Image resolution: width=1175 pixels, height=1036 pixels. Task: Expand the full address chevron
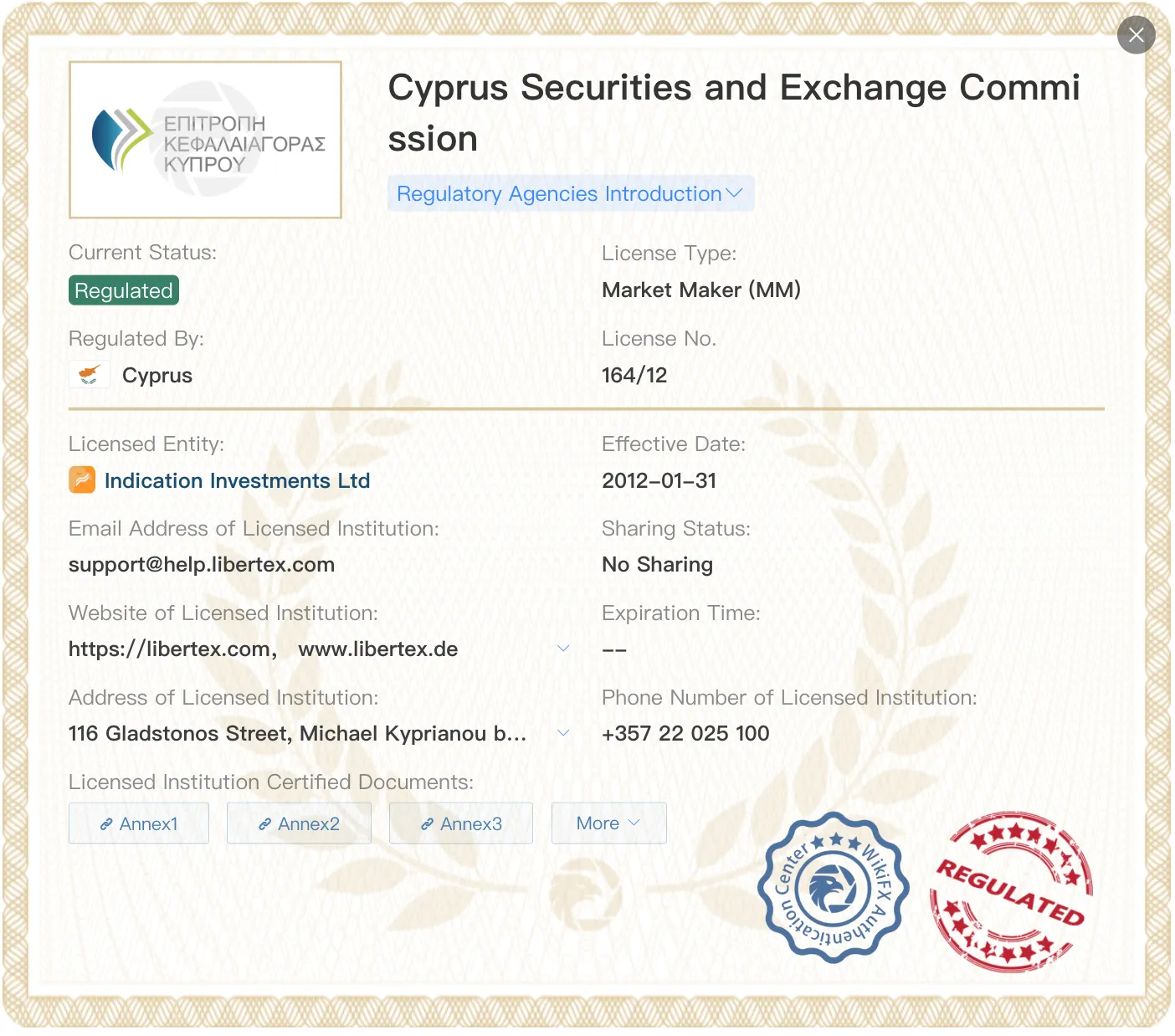point(563,733)
